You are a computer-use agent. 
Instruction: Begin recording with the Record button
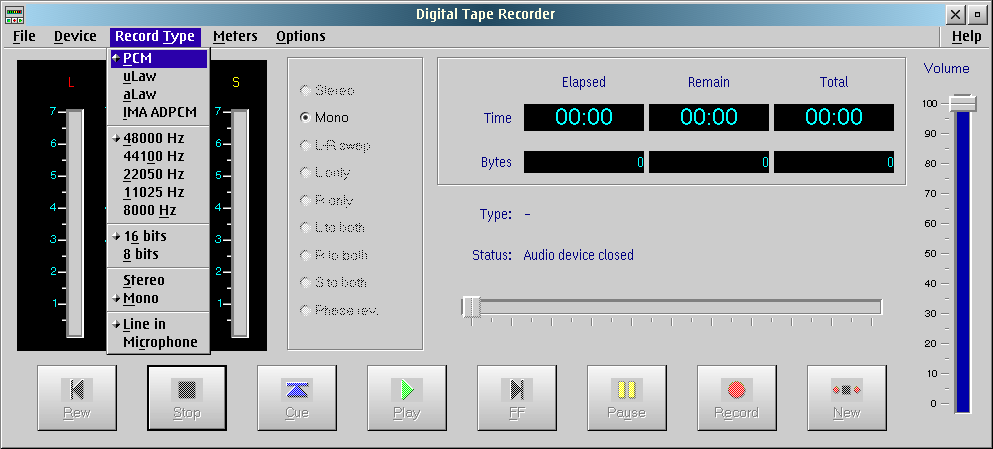tap(736, 397)
